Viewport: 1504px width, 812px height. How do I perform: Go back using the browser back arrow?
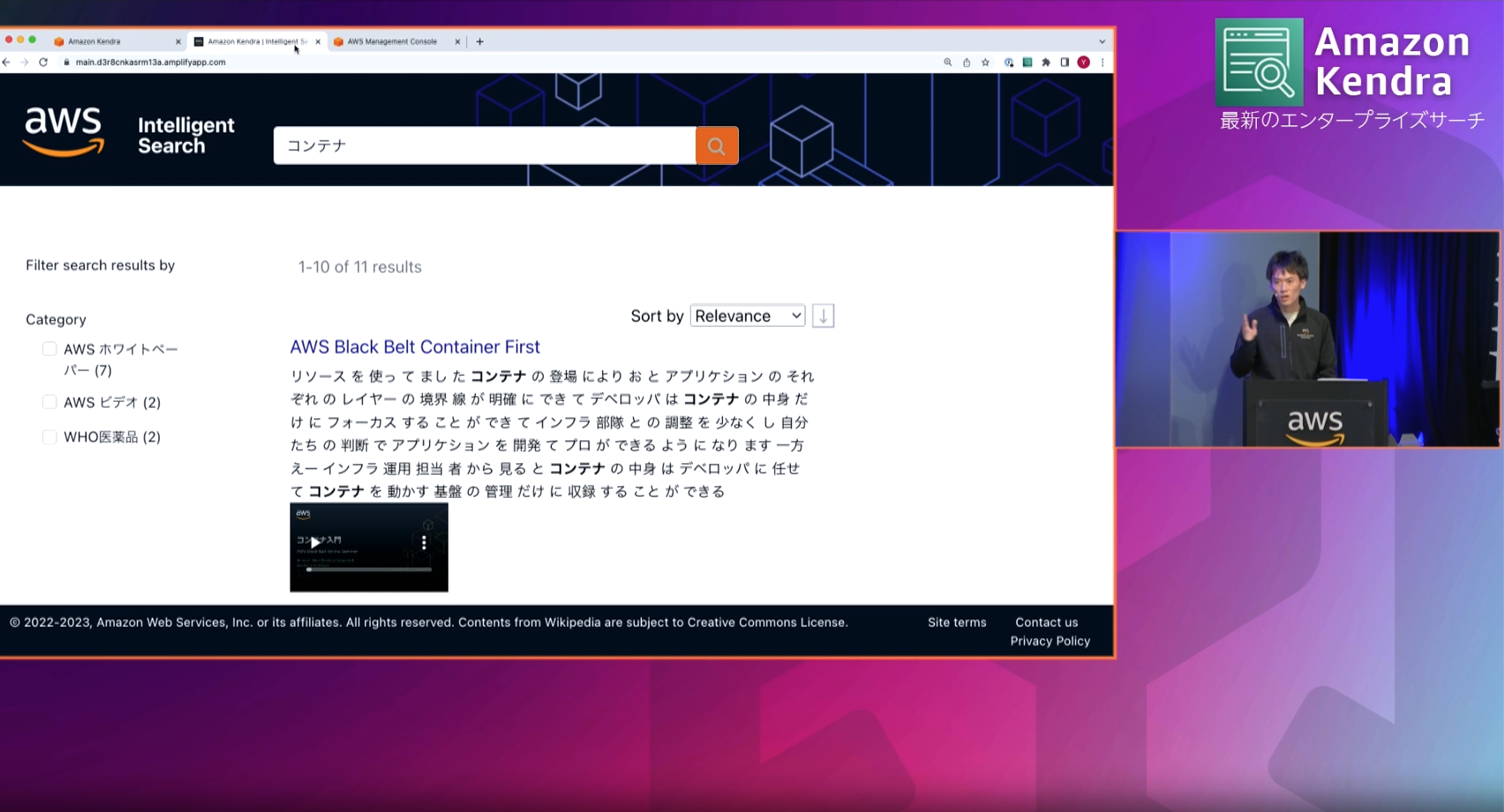pos(6,63)
